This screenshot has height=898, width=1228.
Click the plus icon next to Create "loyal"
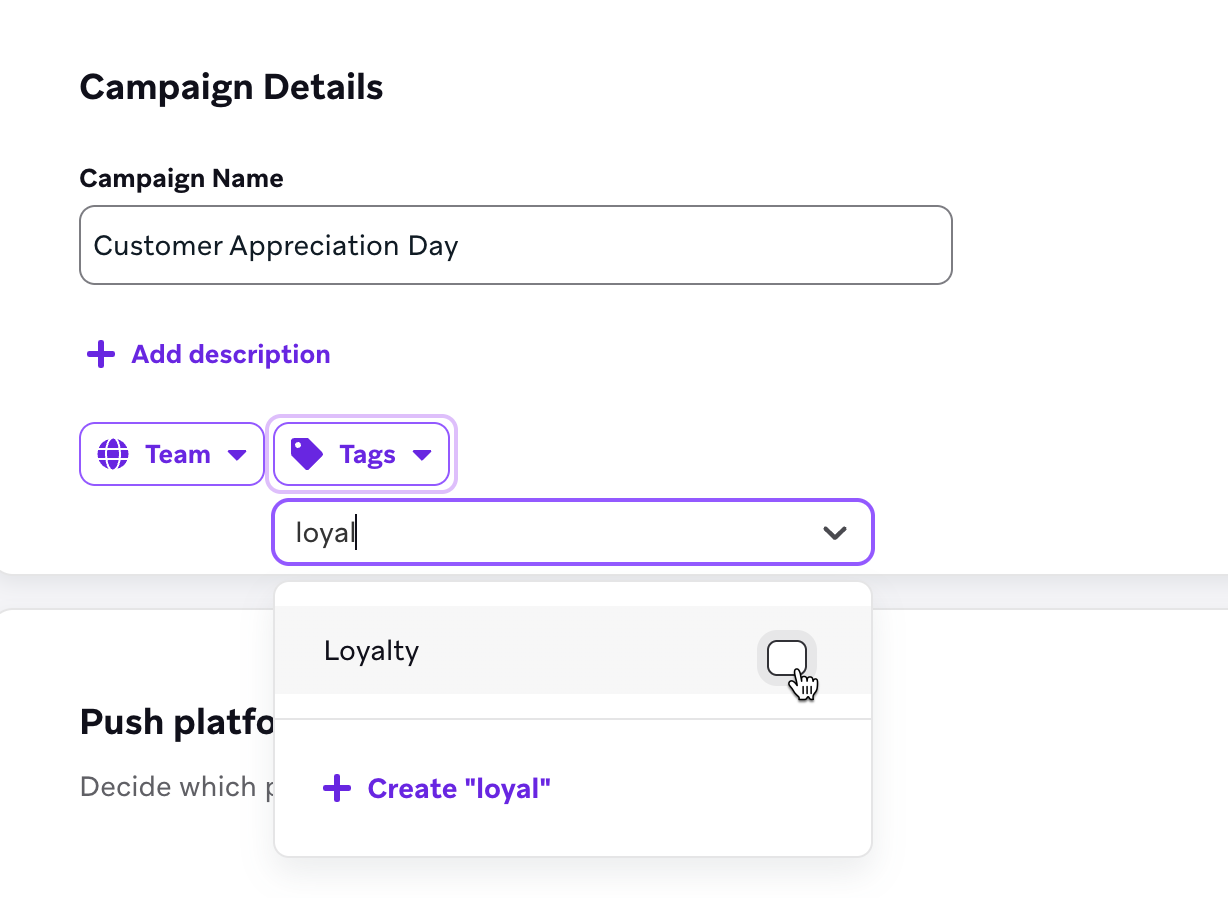click(x=337, y=789)
